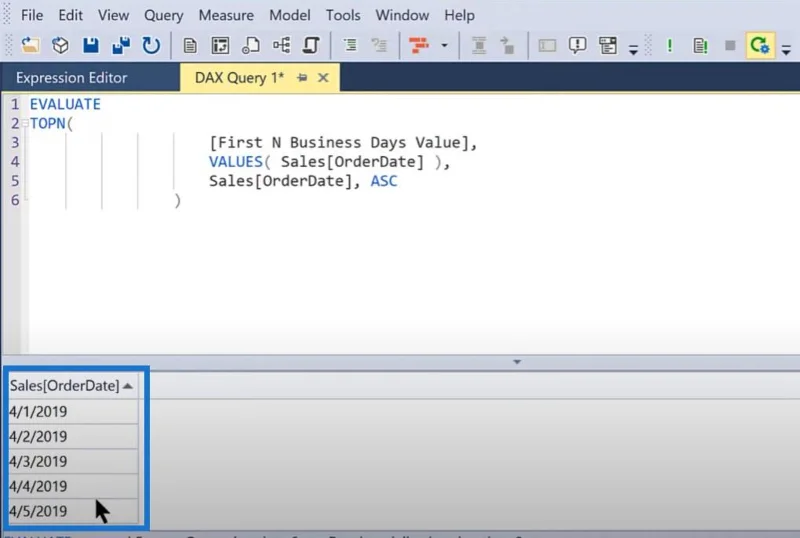This screenshot has width=800, height=538.
Task: Open the Window menu
Action: (402, 15)
